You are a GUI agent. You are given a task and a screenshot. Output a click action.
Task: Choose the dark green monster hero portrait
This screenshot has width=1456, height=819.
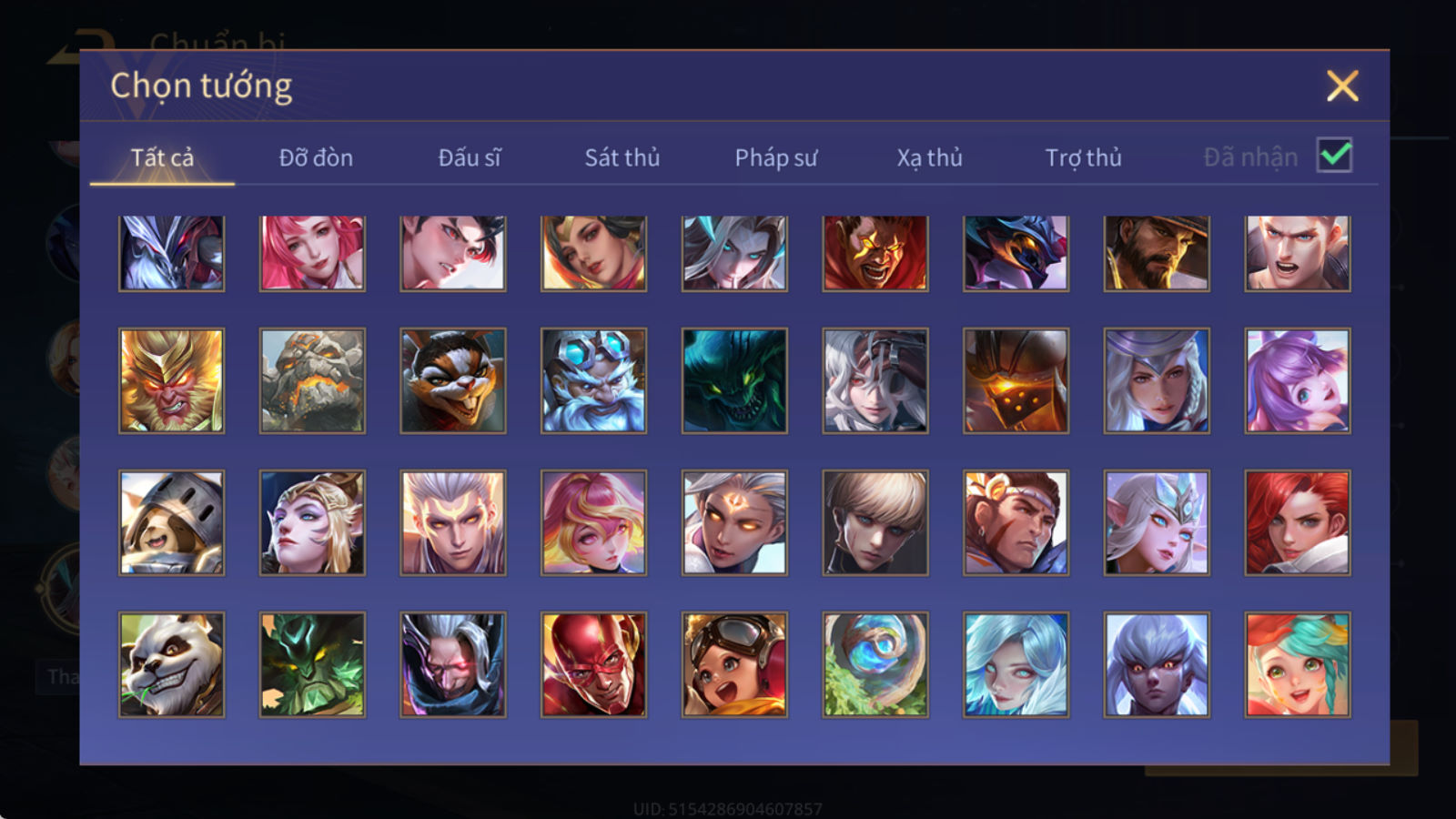click(734, 380)
